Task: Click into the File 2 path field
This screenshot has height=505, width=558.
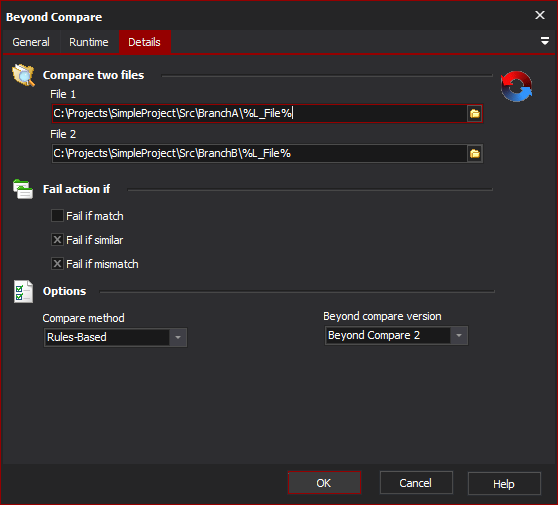Action: (x=259, y=154)
